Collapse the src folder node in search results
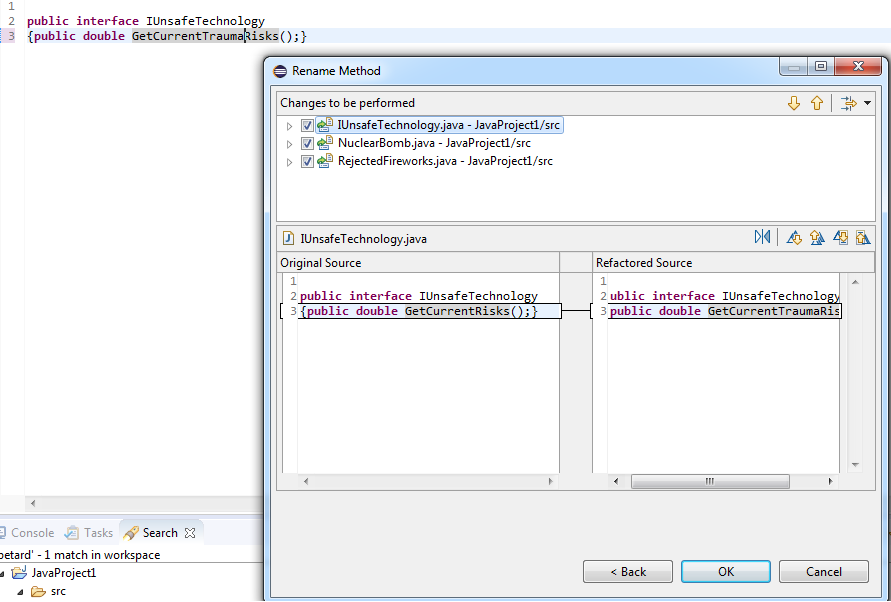The height and width of the screenshot is (602, 891). pyautogui.click(x=20, y=592)
